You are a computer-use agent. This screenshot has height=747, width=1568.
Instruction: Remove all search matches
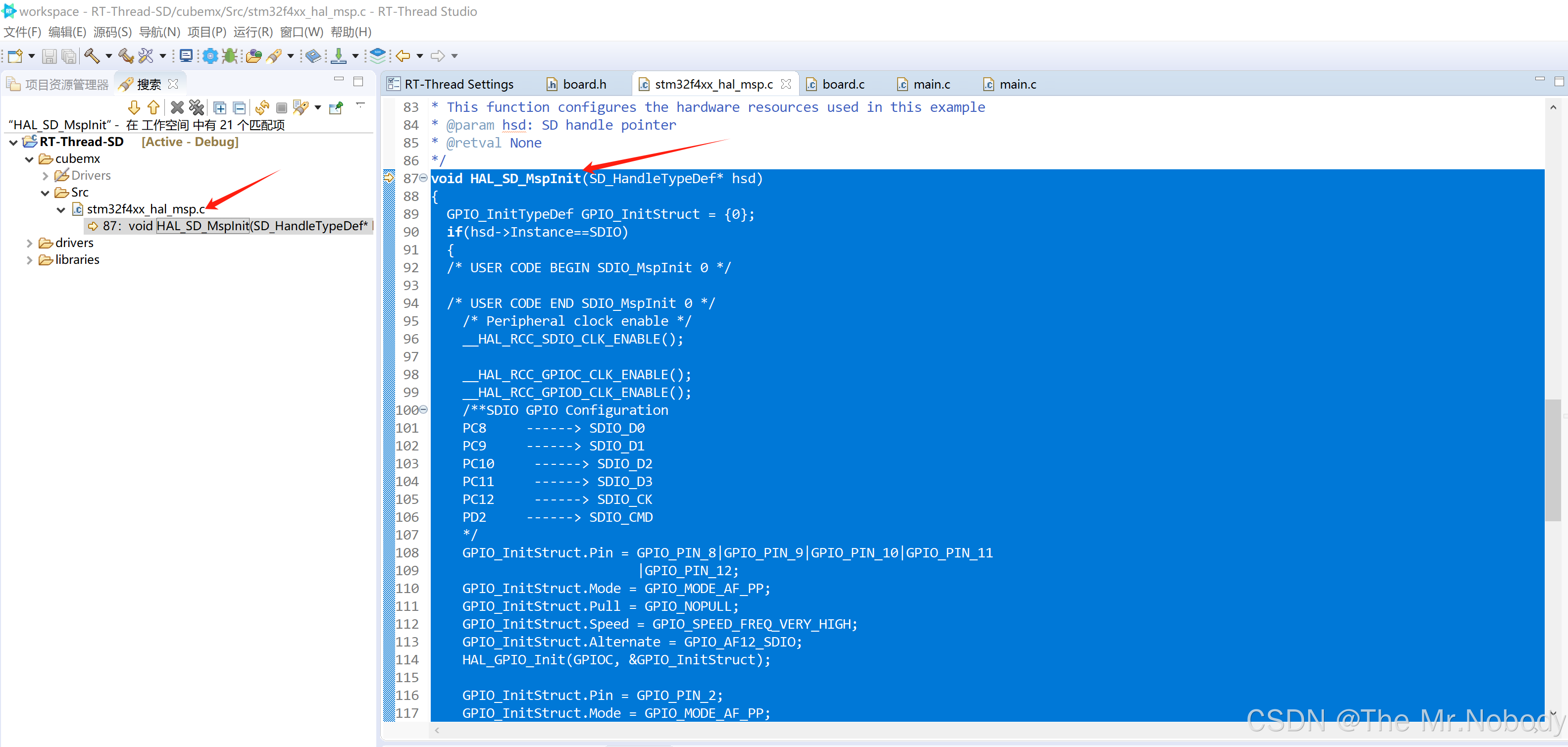[x=197, y=108]
